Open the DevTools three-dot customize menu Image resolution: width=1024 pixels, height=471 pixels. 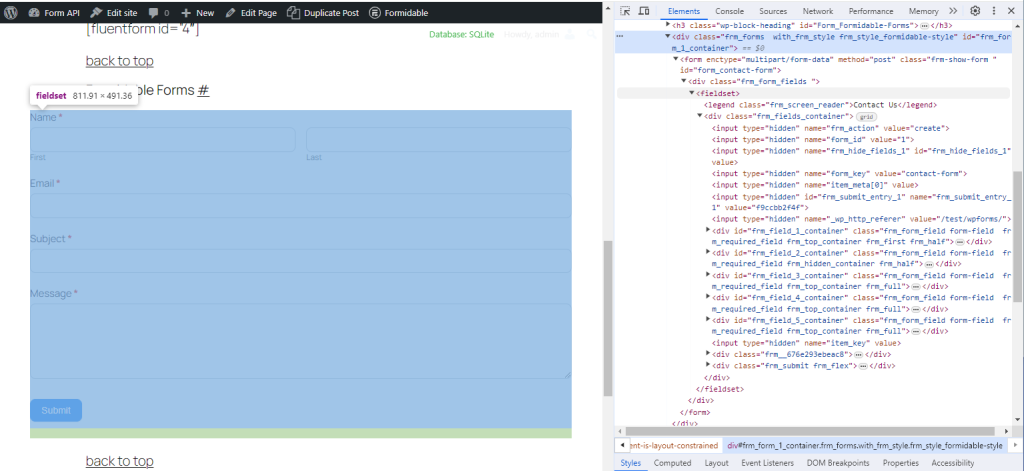[x=995, y=11]
